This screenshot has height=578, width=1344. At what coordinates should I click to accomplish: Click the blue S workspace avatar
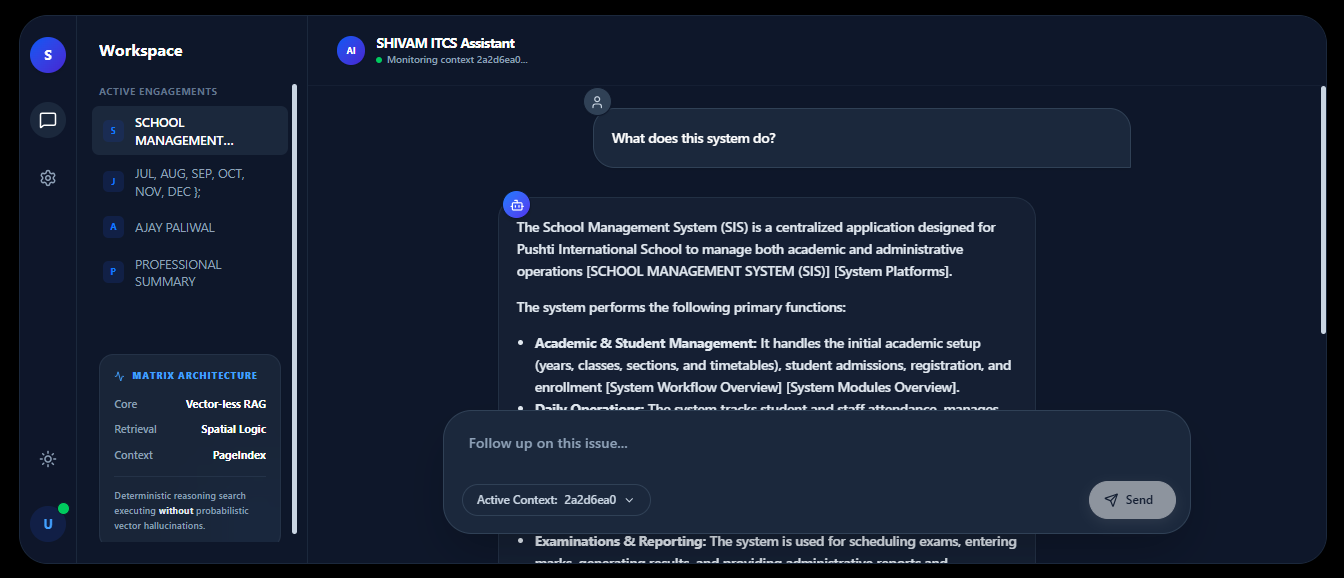click(48, 55)
